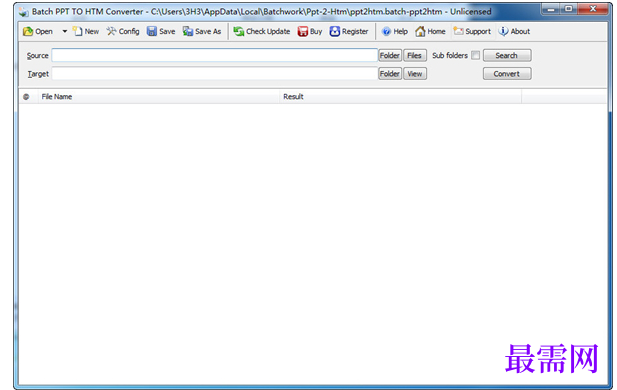Image resolution: width=617 pixels, height=390 pixels.
Task: Check Update for the converter
Action: (x=262, y=31)
